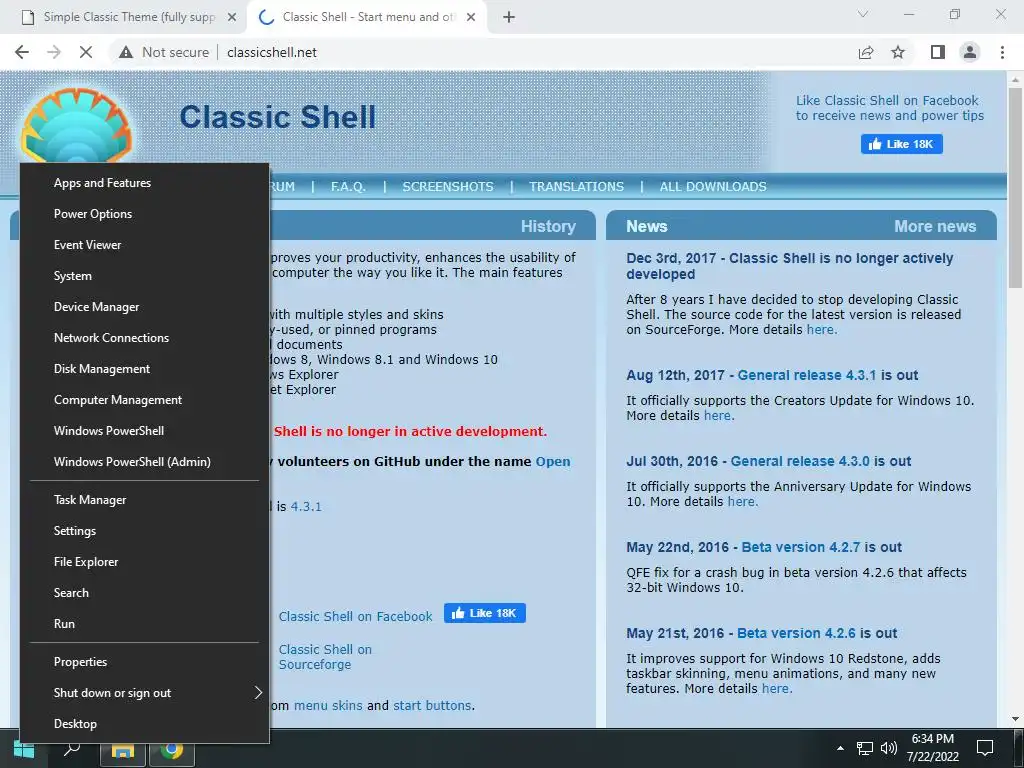The width and height of the screenshot is (1024, 768).
Task: Launch Windows PowerShell
Action: click(144, 431)
